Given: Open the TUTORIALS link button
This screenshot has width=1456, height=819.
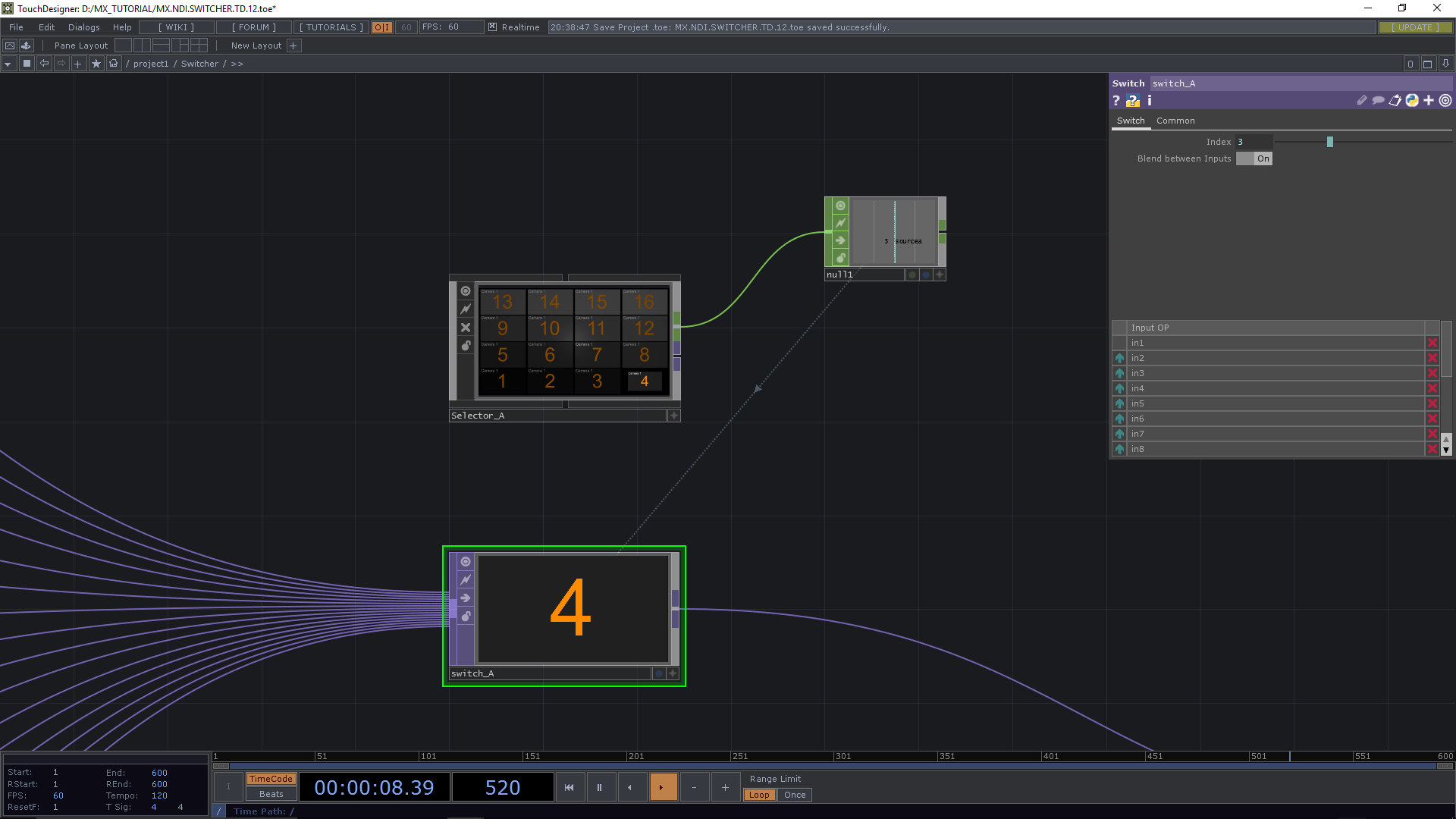Looking at the screenshot, I should (x=331, y=27).
